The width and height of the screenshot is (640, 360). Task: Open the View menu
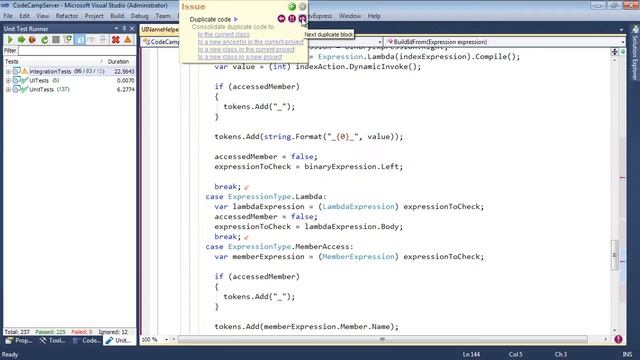point(42,16)
